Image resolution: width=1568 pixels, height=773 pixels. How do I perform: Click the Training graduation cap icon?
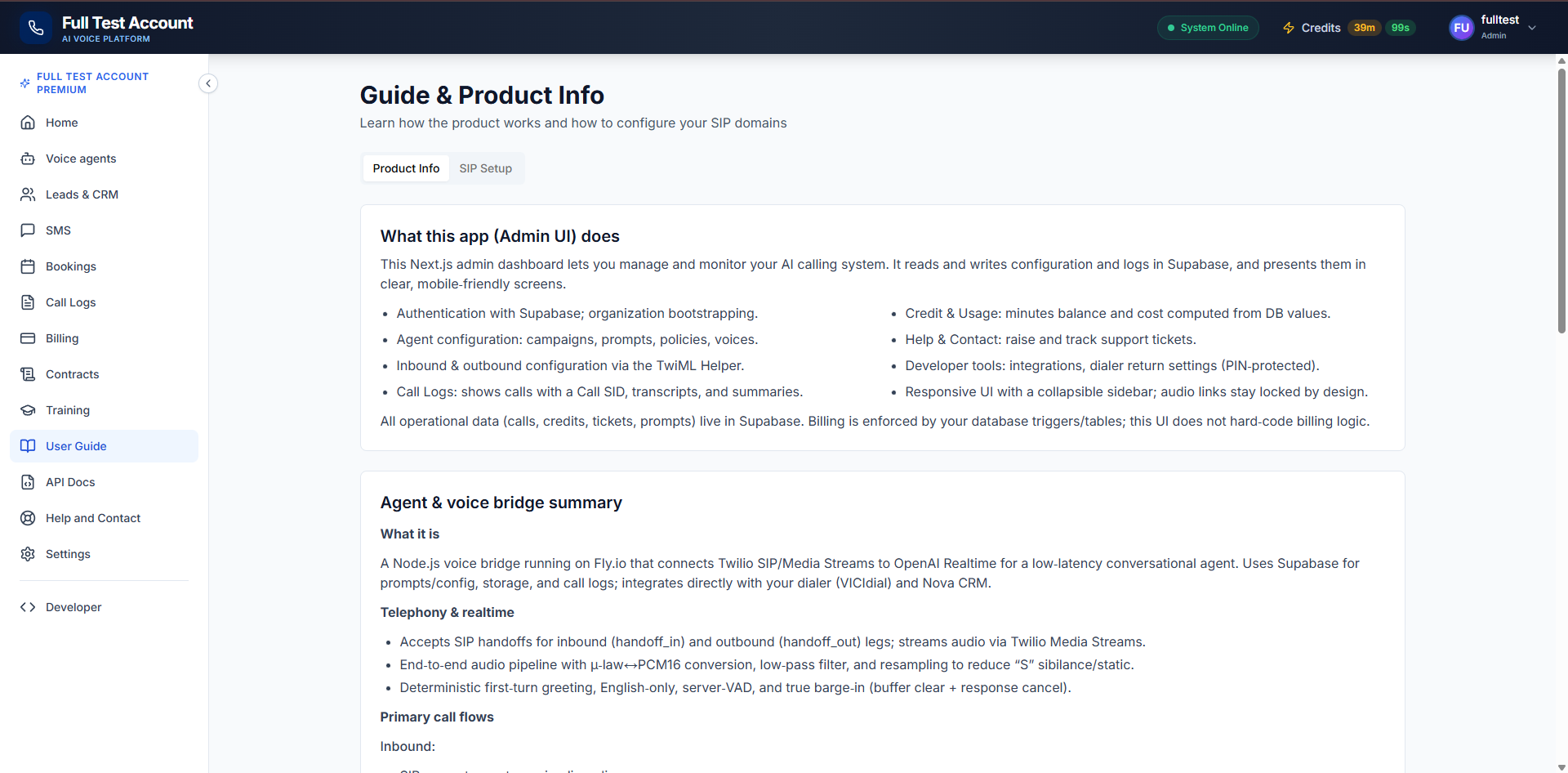pyautogui.click(x=28, y=410)
